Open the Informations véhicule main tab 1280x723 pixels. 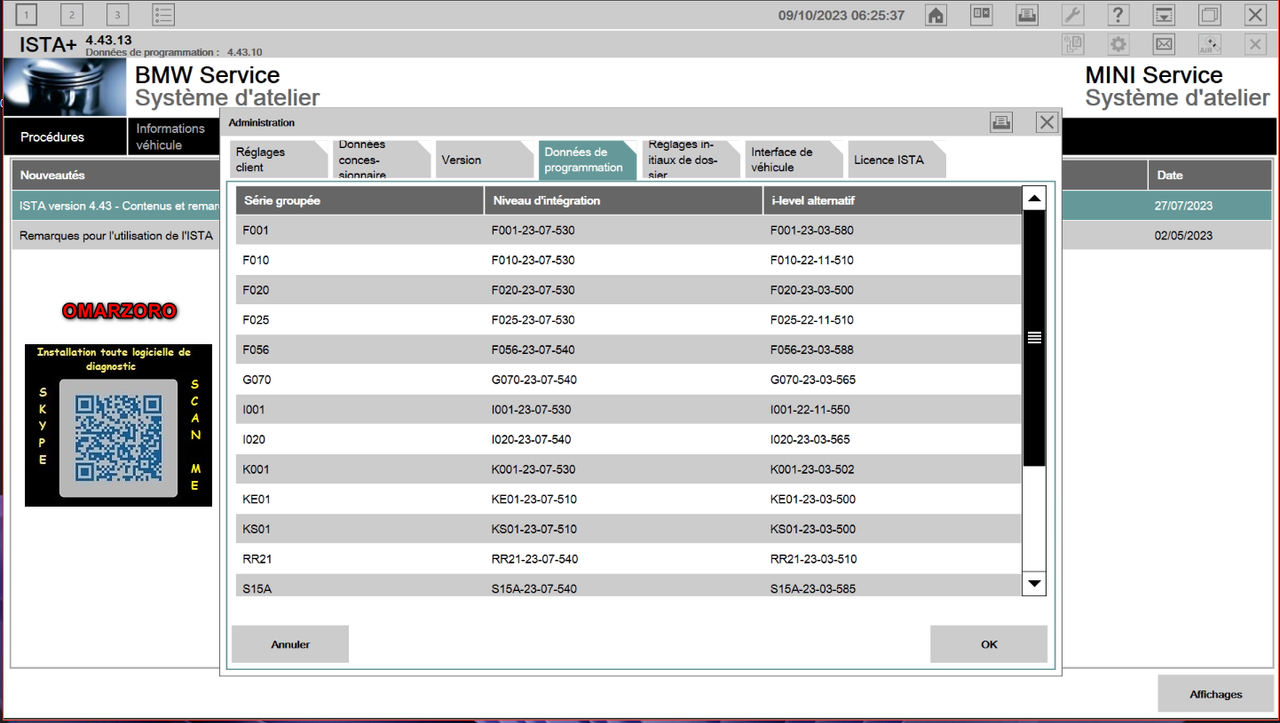[x=174, y=137]
